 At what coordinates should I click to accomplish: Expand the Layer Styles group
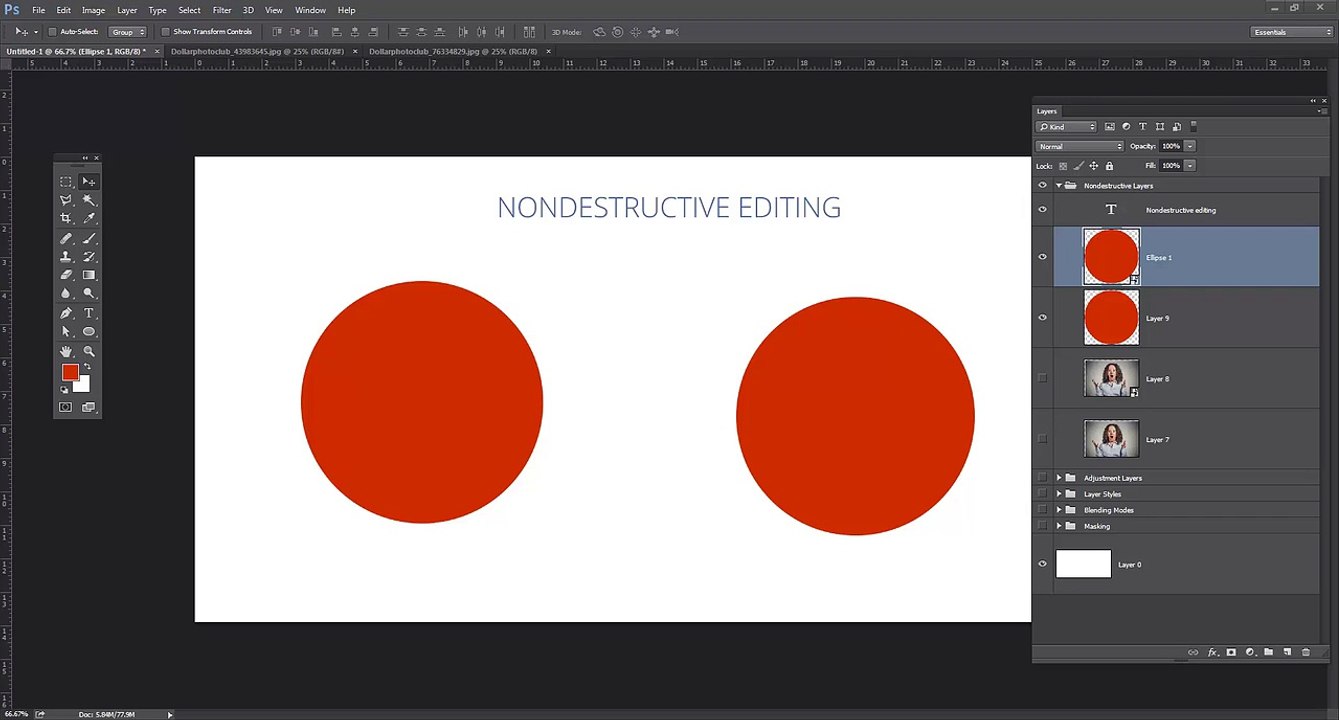pos(1059,494)
